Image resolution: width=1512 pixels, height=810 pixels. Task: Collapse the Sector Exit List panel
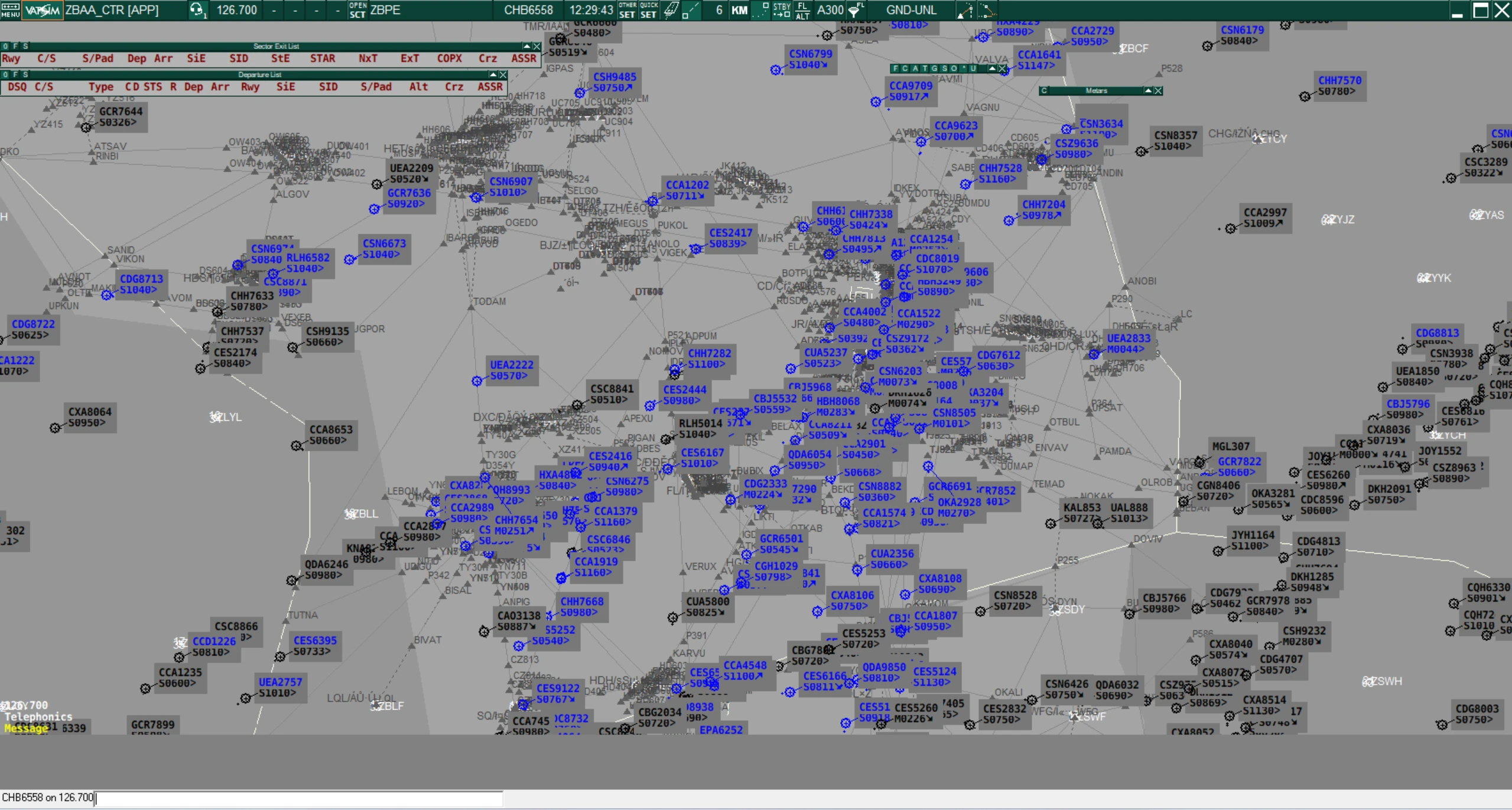526,46
